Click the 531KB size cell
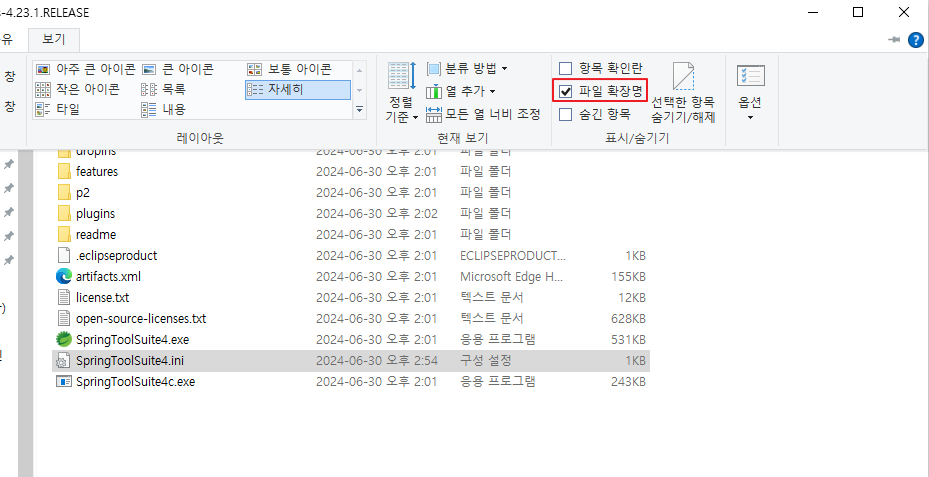Screen dimensions: 929x477 (x=628, y=340)
